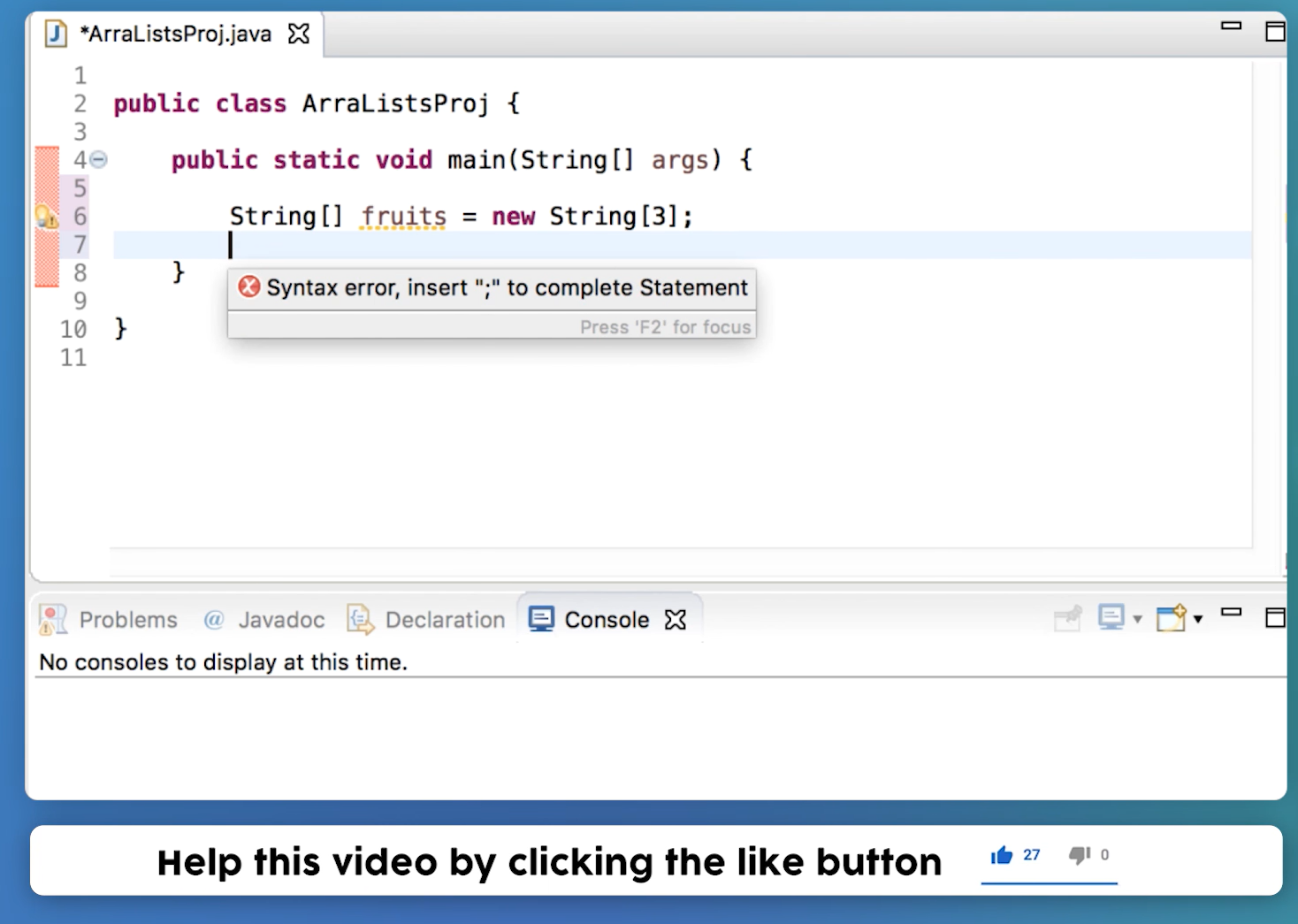Close the Console view tab
This screenshot has width=1298, height=924.
click(676, 620)
